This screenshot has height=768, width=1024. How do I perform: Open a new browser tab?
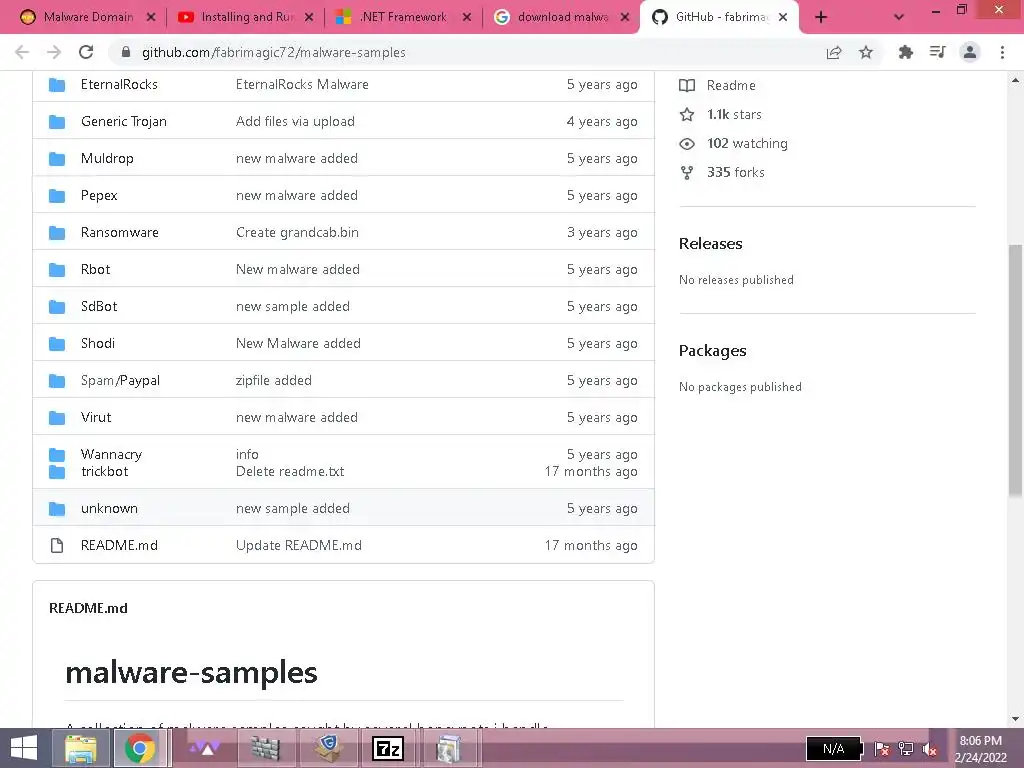point(821,18)
